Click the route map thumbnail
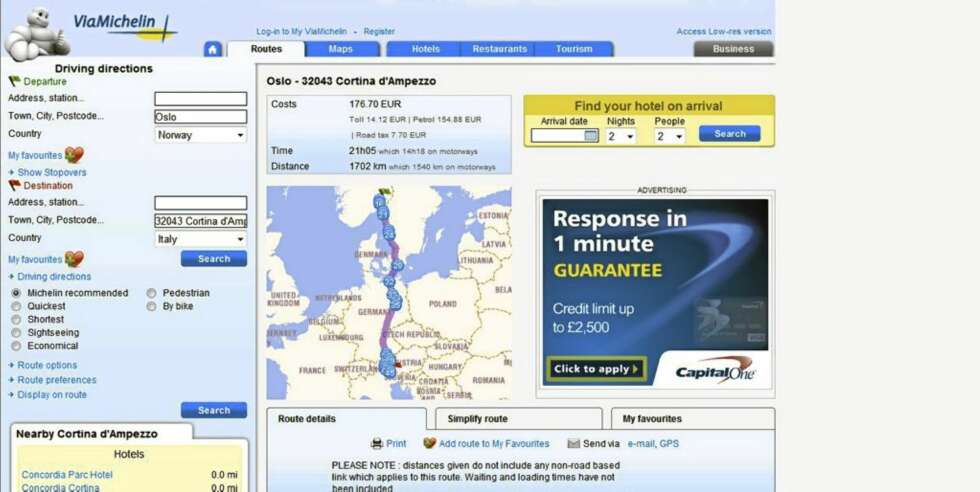This screenshot has height=492, width=980. tap(389, 293)
